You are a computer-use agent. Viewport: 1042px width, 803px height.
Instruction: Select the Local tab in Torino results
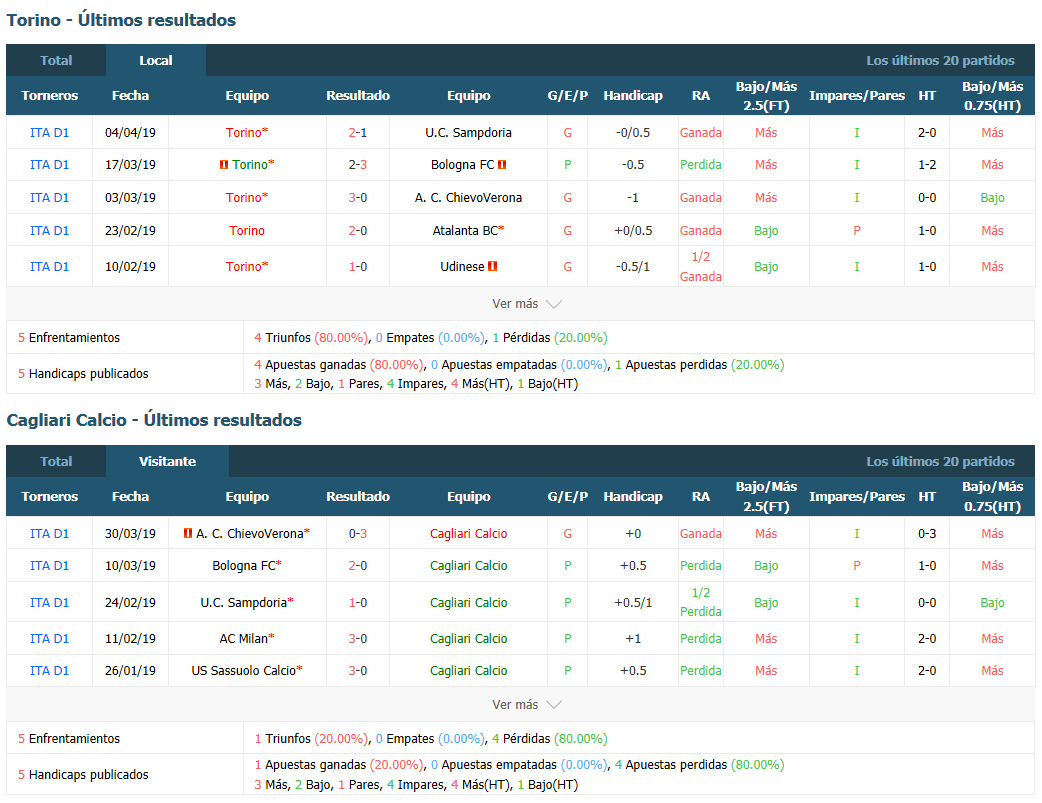156,60
